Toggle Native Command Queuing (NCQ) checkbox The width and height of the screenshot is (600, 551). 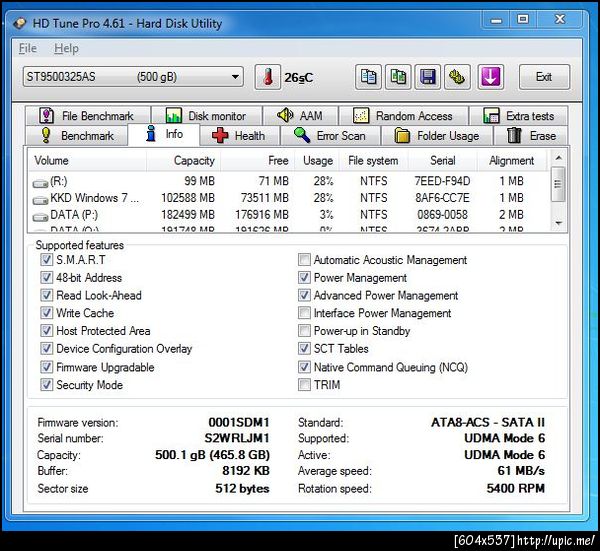pyautogui.click(x=304, y=367)
